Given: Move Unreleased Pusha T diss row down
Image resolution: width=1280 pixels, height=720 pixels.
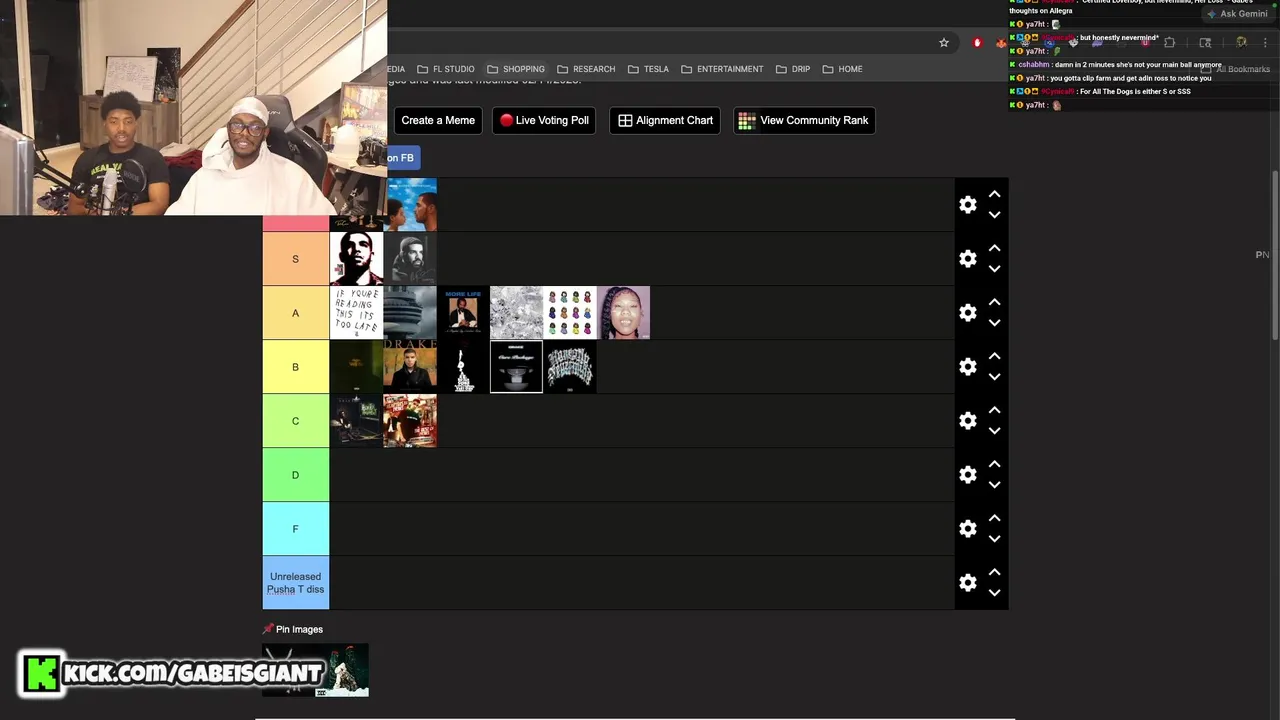Looking at the screenshot, I should point(995,593).
